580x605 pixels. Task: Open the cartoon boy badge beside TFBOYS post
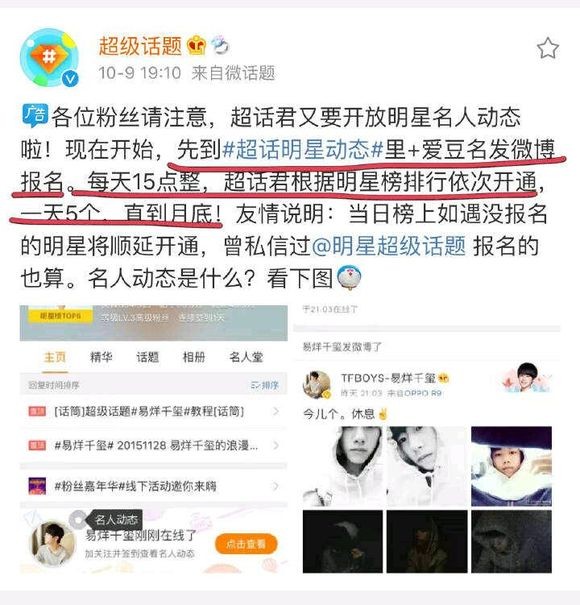[x=528, y=377]
